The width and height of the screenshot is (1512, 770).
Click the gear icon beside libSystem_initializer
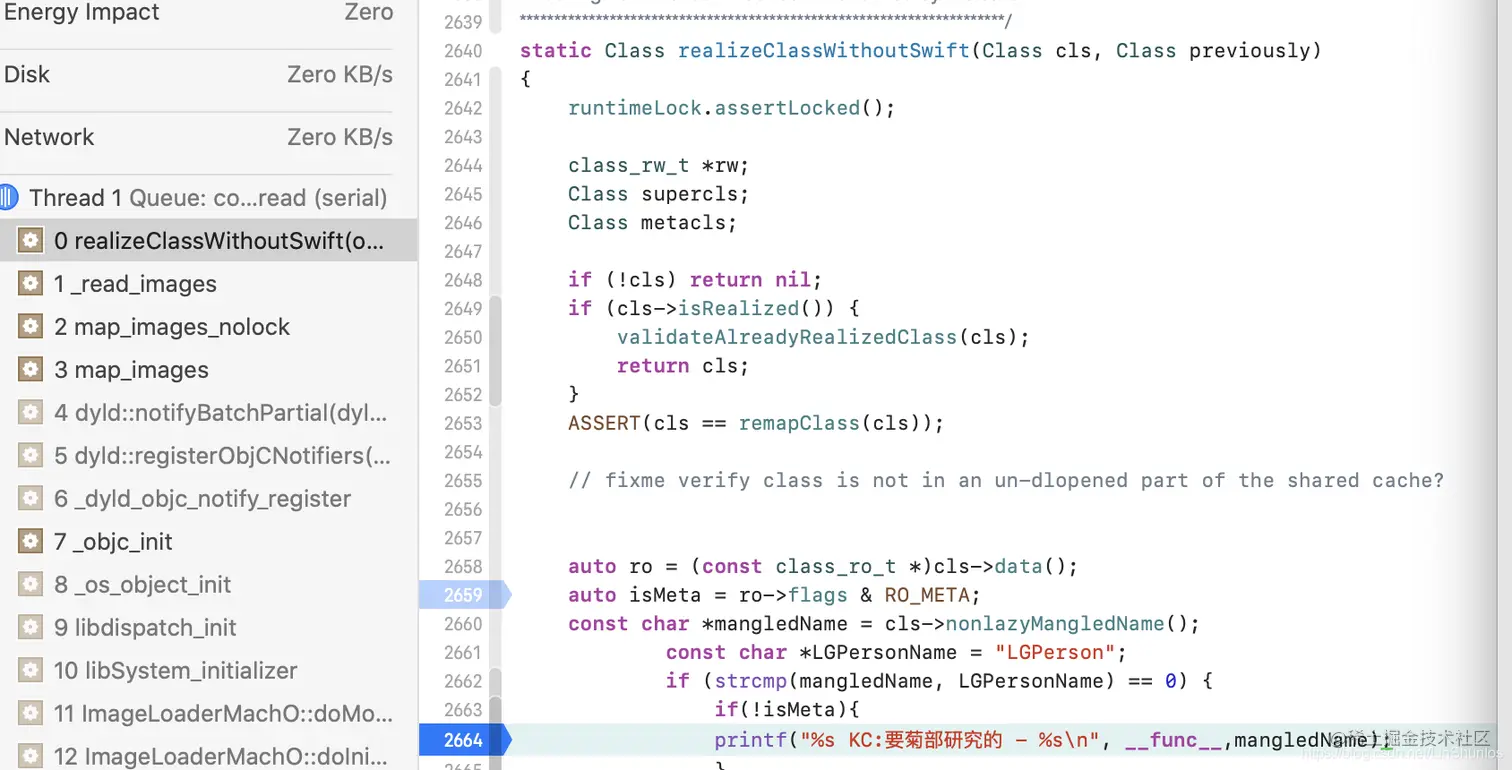tap(31, 670)
